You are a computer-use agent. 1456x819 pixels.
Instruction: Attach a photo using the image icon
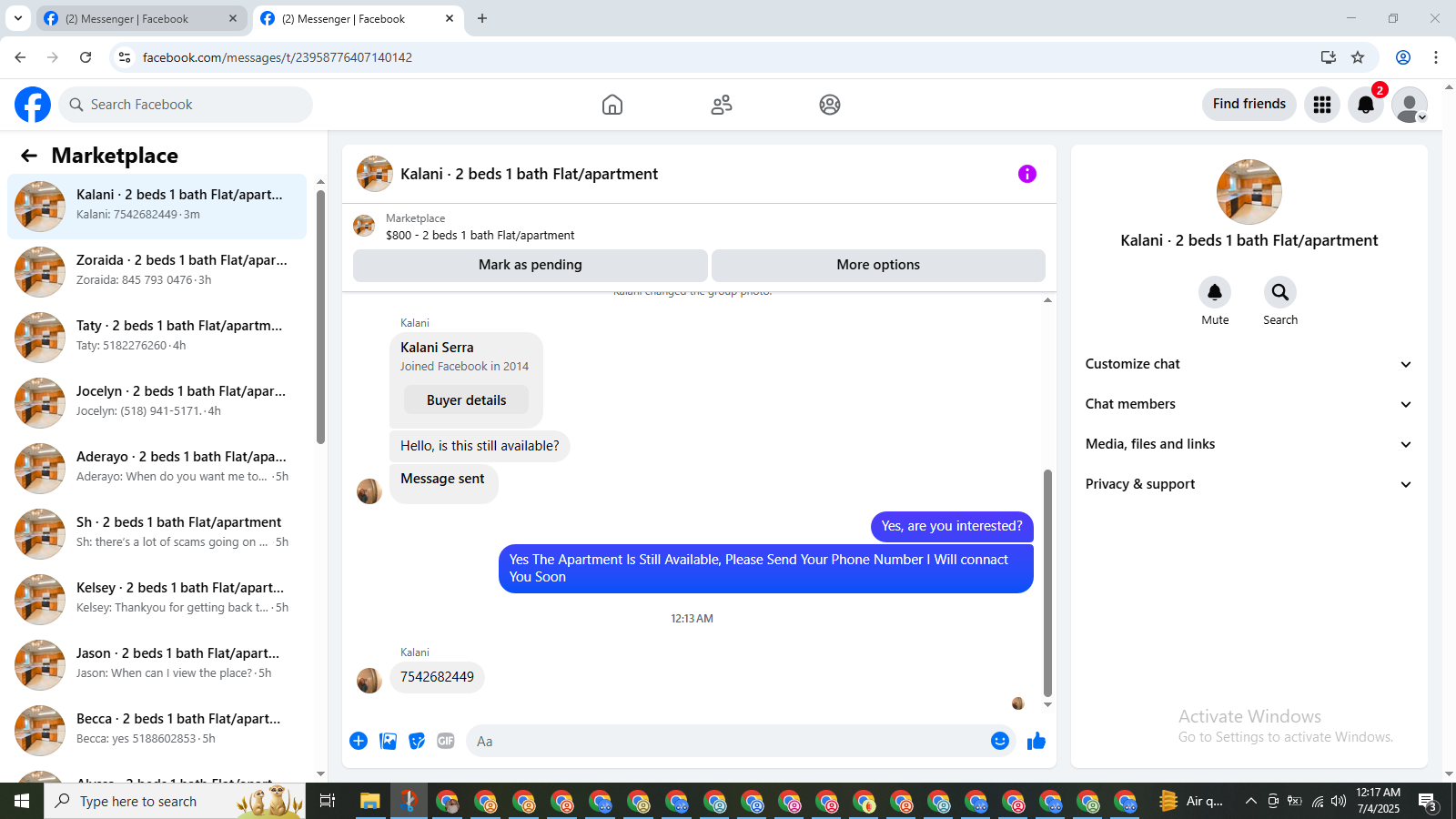click(x=388, y=741)
